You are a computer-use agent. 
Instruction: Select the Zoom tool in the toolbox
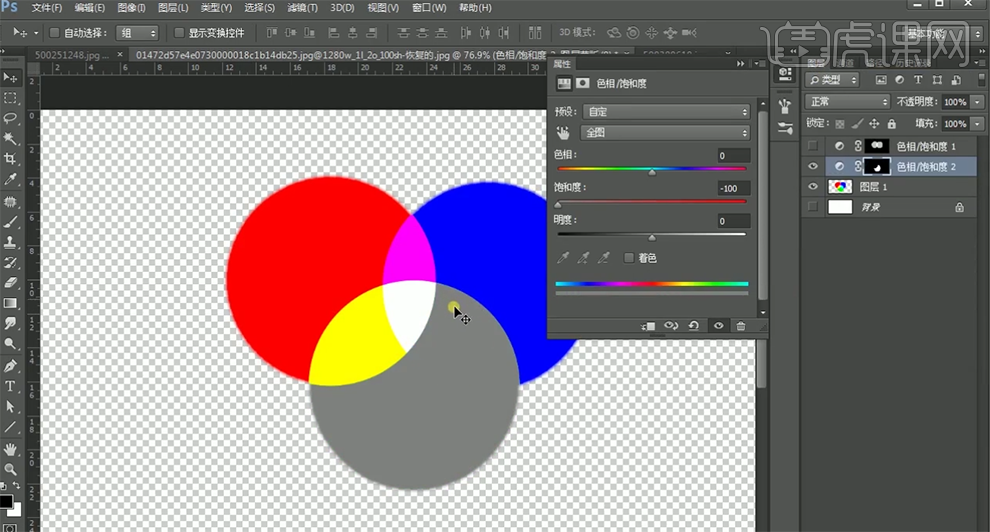[11, 469]
